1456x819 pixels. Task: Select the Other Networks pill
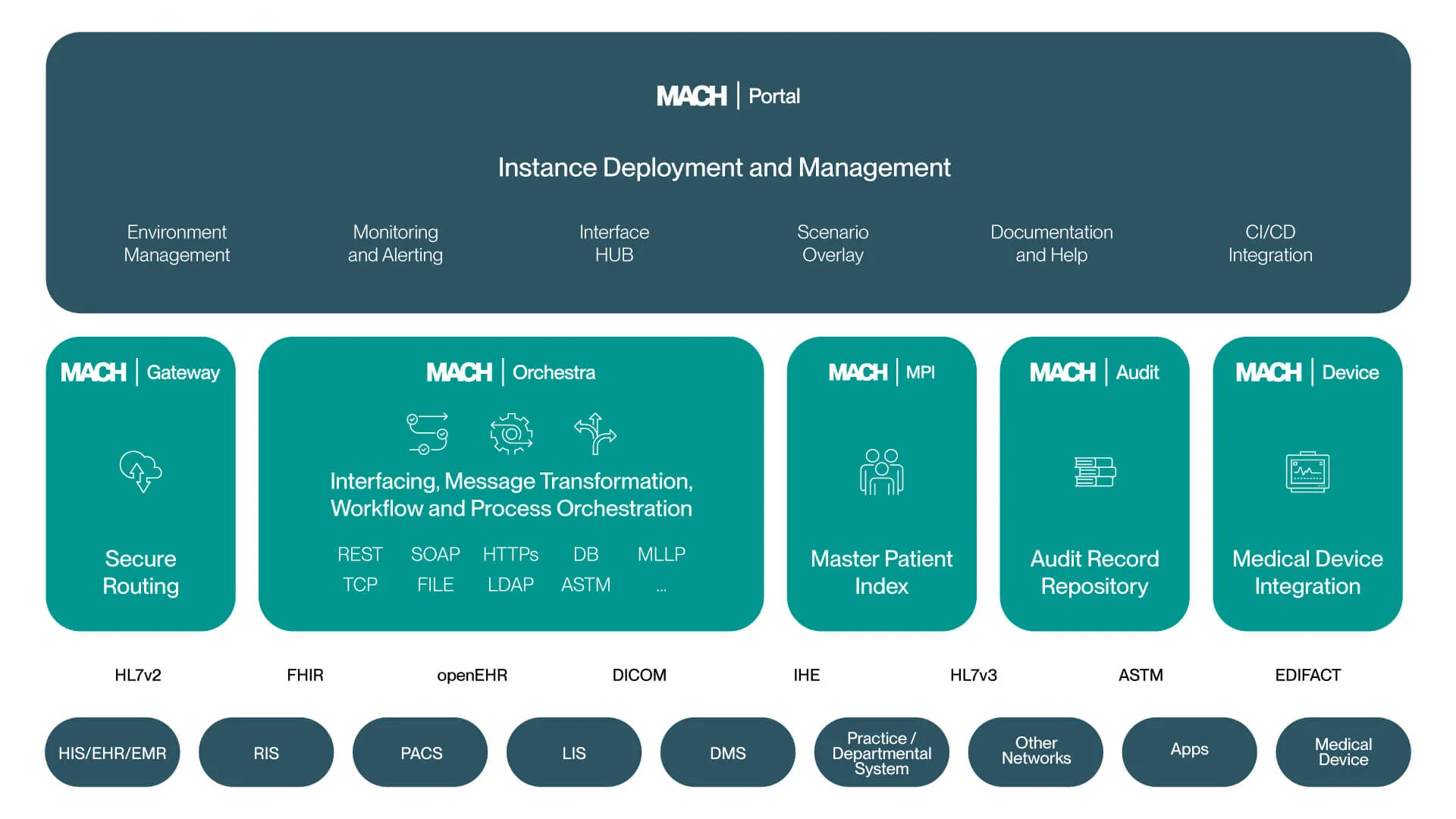click(x=1036, y=752)
